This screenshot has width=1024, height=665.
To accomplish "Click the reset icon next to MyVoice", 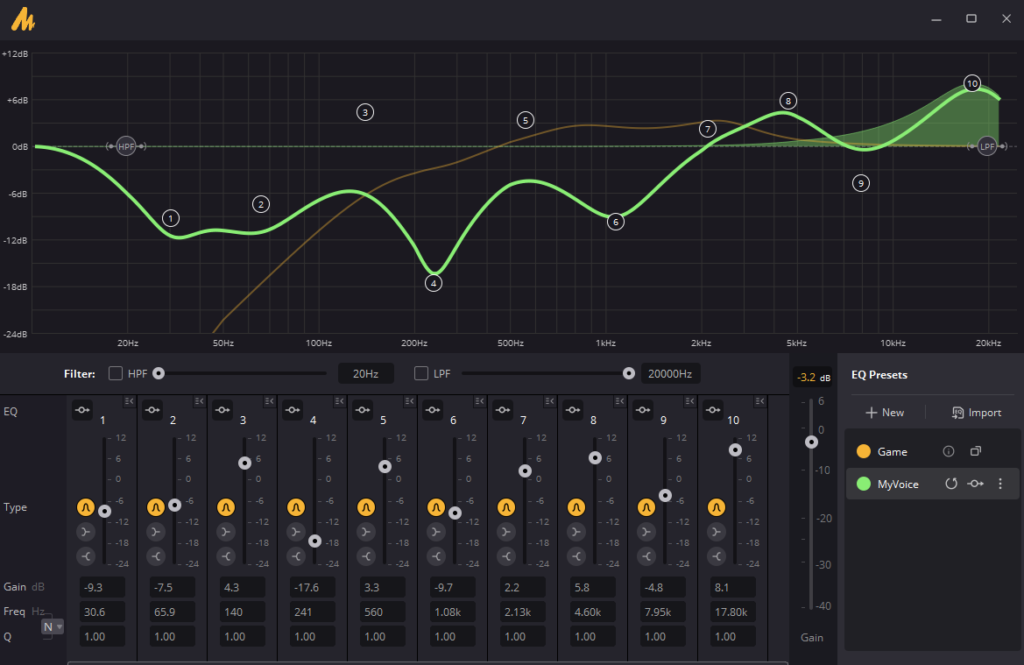I will (x=951, y=484).
